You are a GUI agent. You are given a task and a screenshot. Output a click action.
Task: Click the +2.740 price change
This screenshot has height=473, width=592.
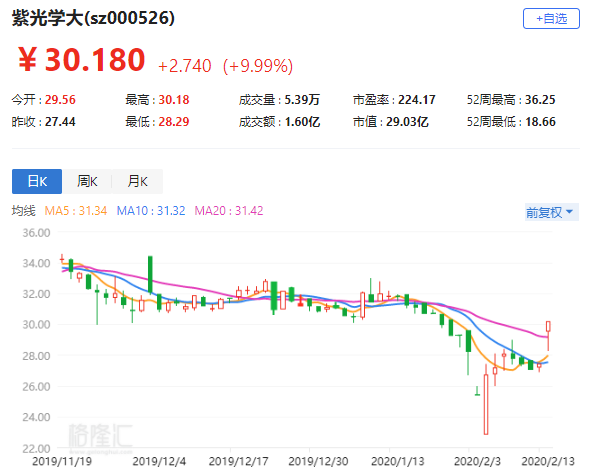(x=184, y=66)
